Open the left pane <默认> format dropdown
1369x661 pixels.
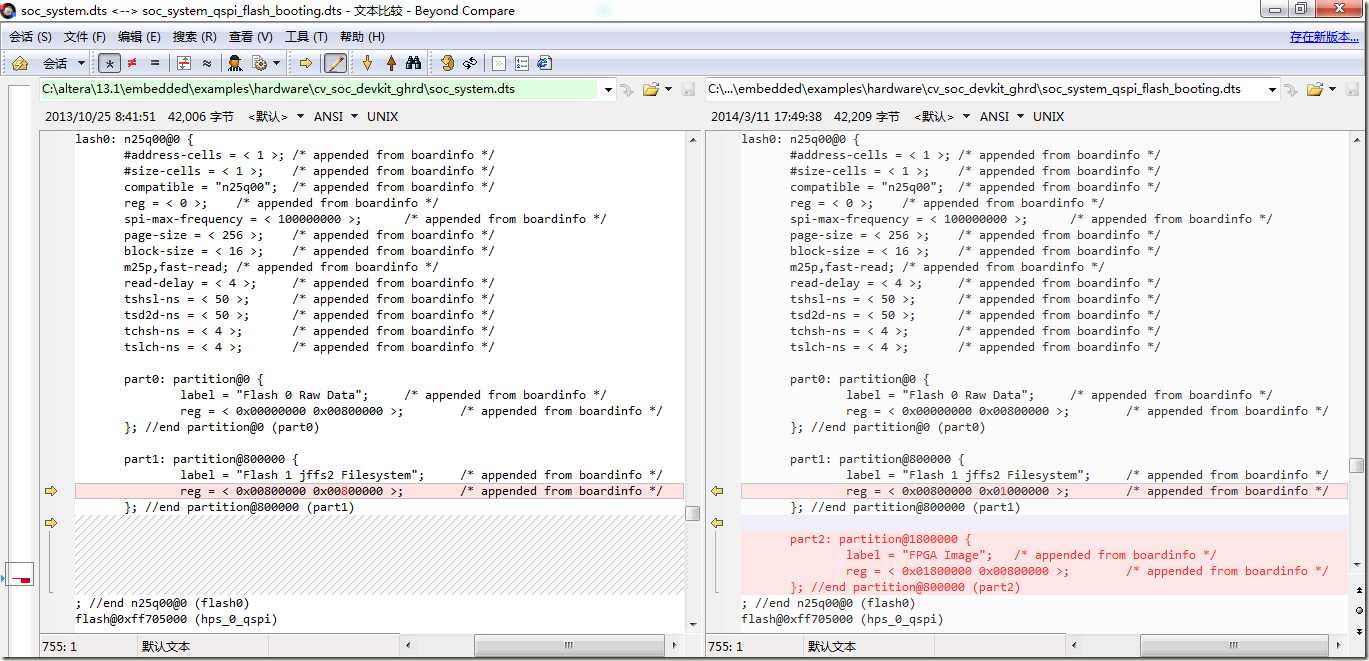[x=276, y=116]
